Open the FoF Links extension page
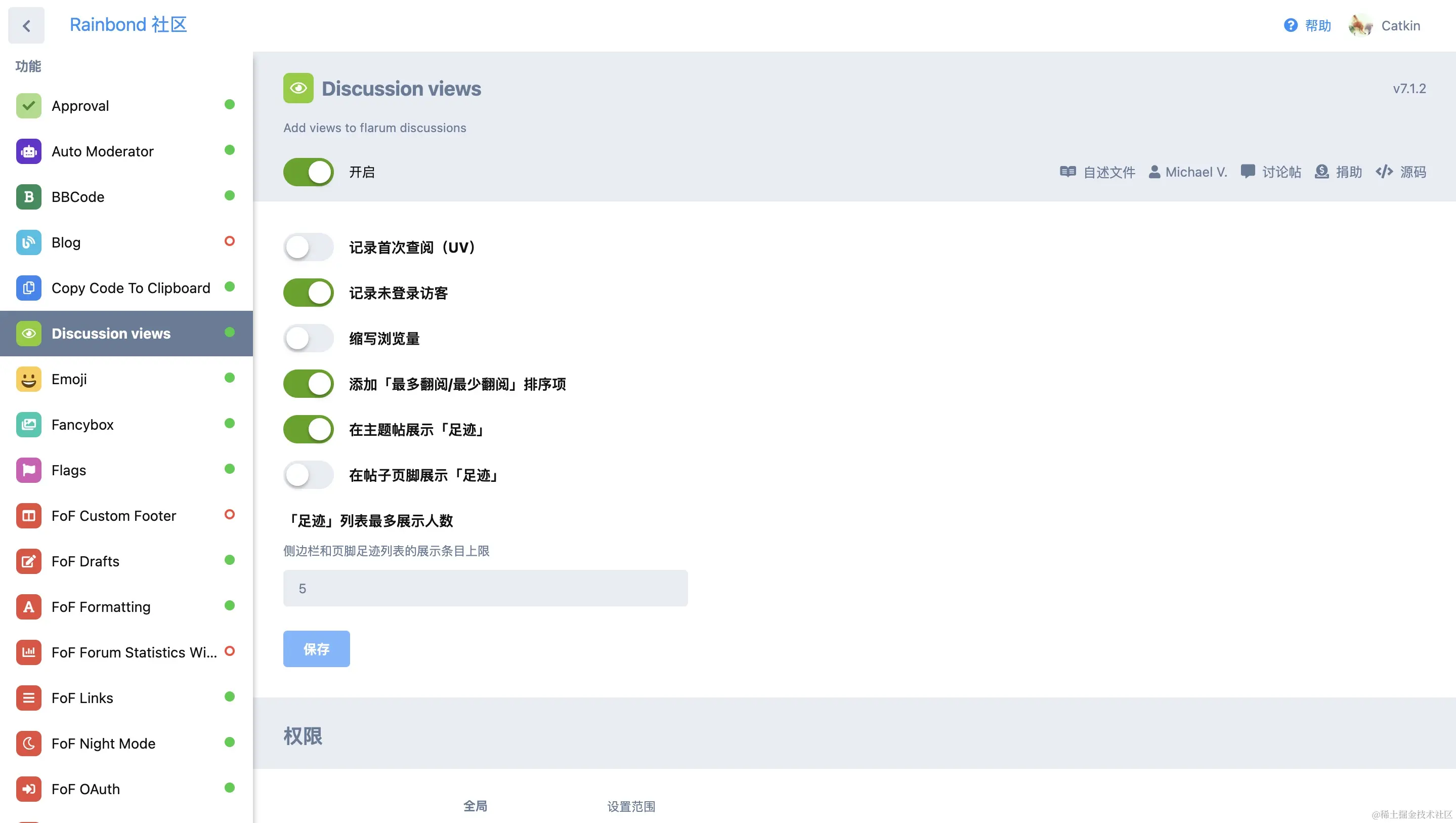The image size is (1456, 823). pos(126,698)
